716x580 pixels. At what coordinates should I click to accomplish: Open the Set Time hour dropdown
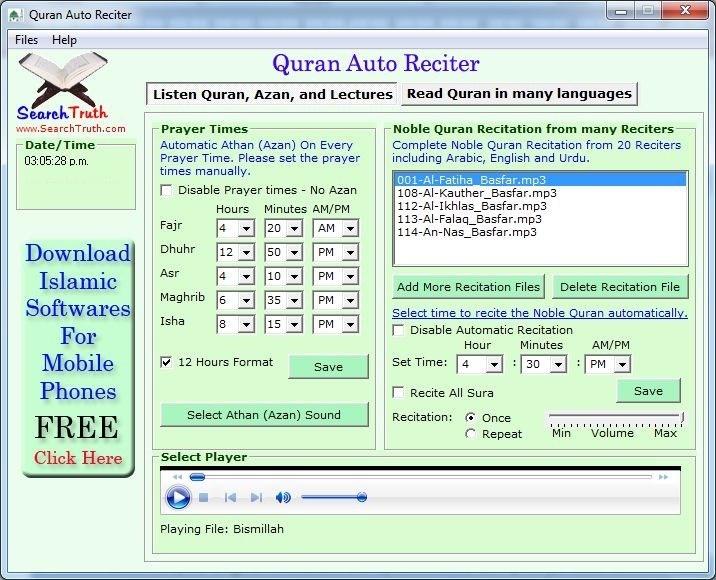pyautogui.click(x=494, y=364)
